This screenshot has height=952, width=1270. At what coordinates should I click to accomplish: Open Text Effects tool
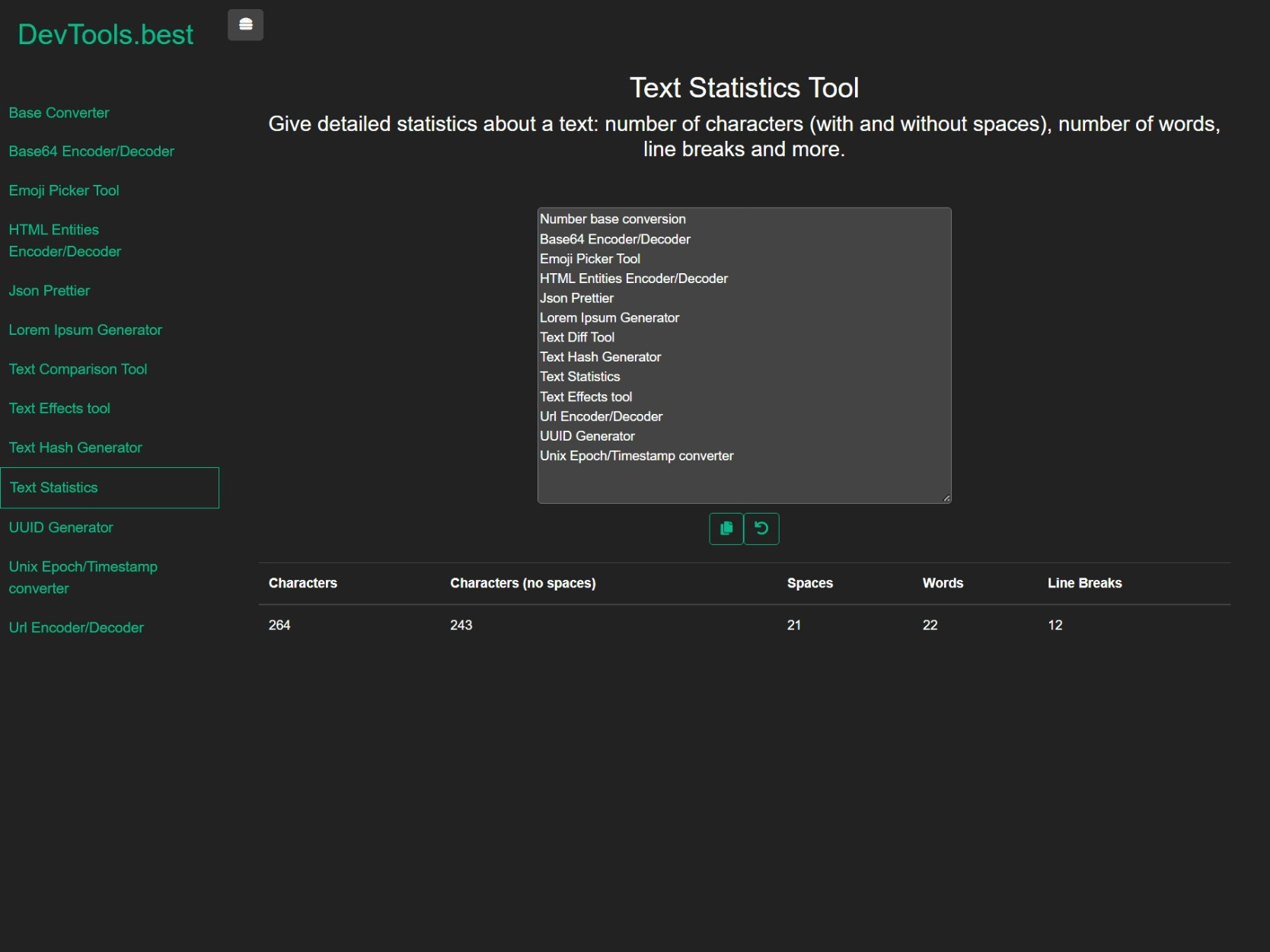click(x=59, y=409)
